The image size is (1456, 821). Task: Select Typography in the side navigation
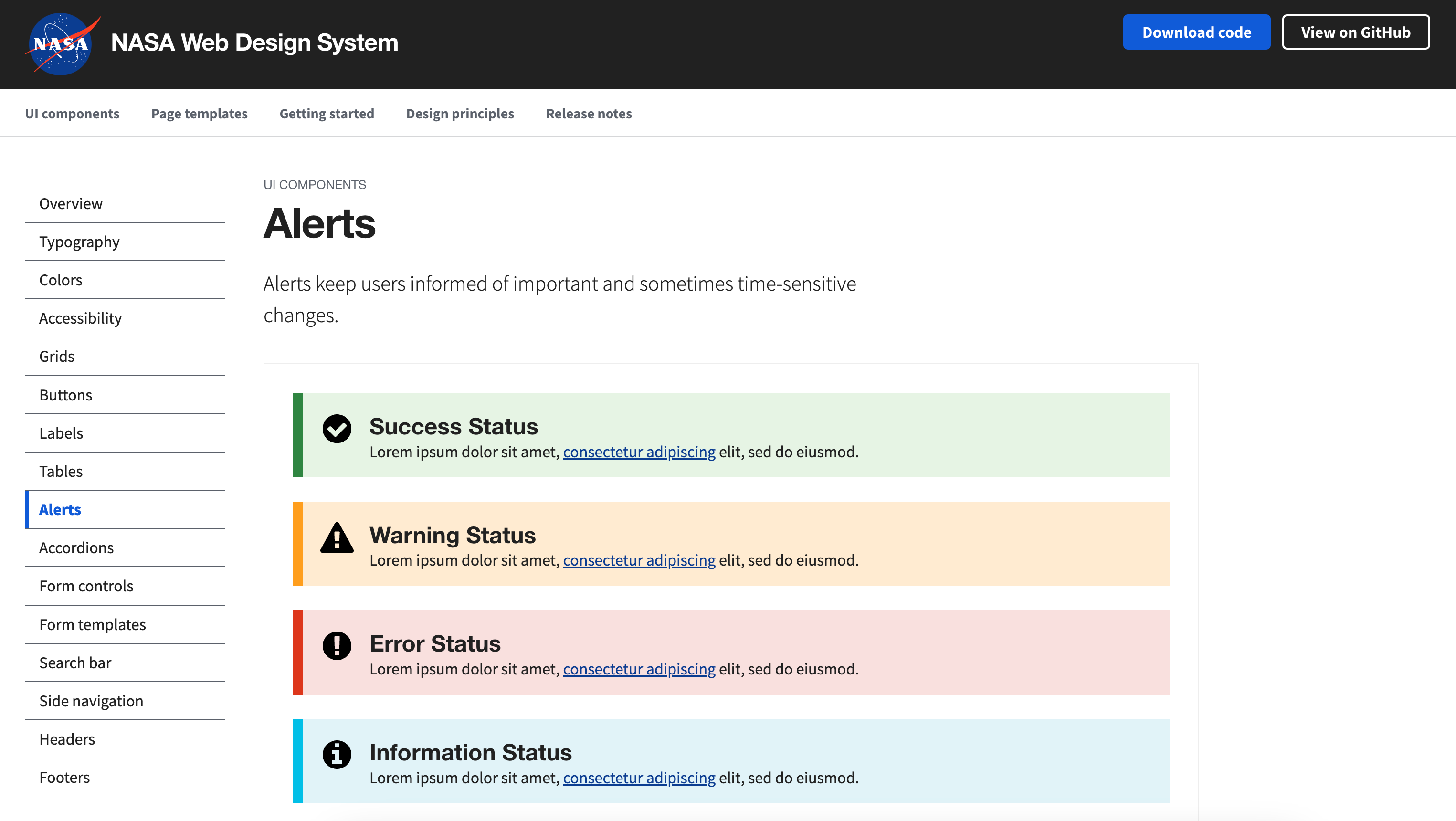(x=79, y=242)
